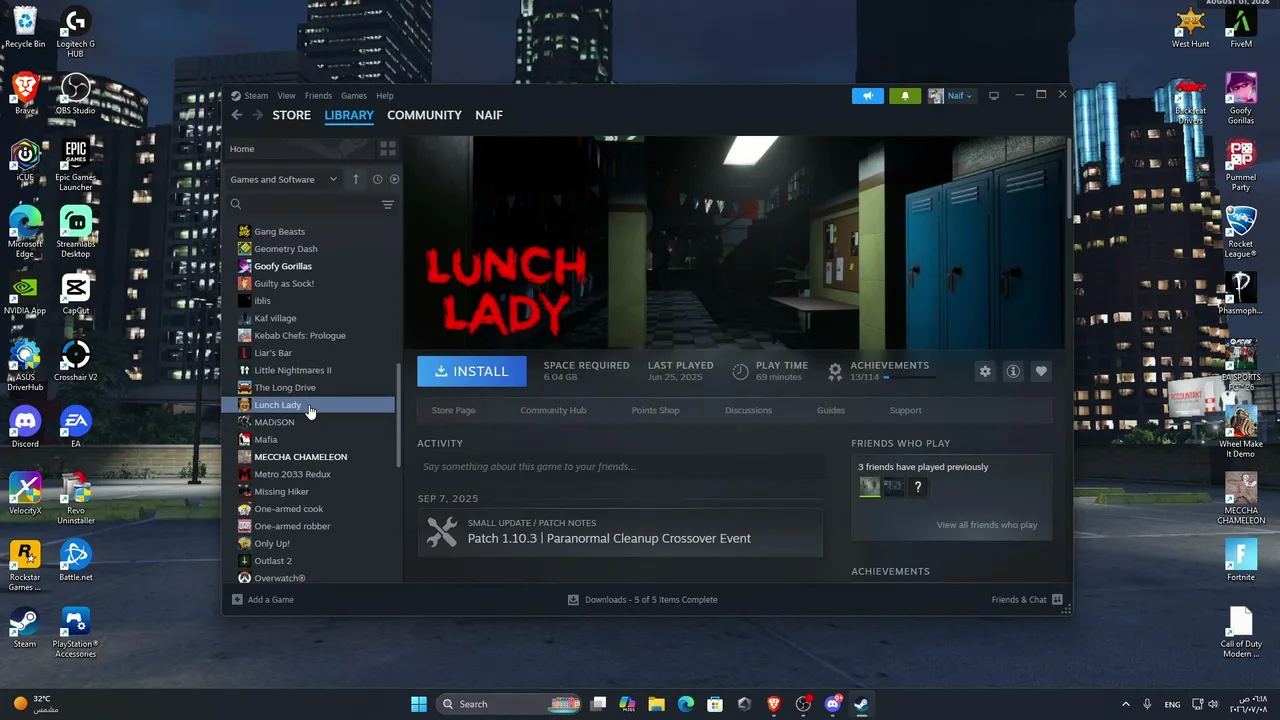Click the LIBRARY tab
Screen dimensions: 1280x720
click(349, 115)
